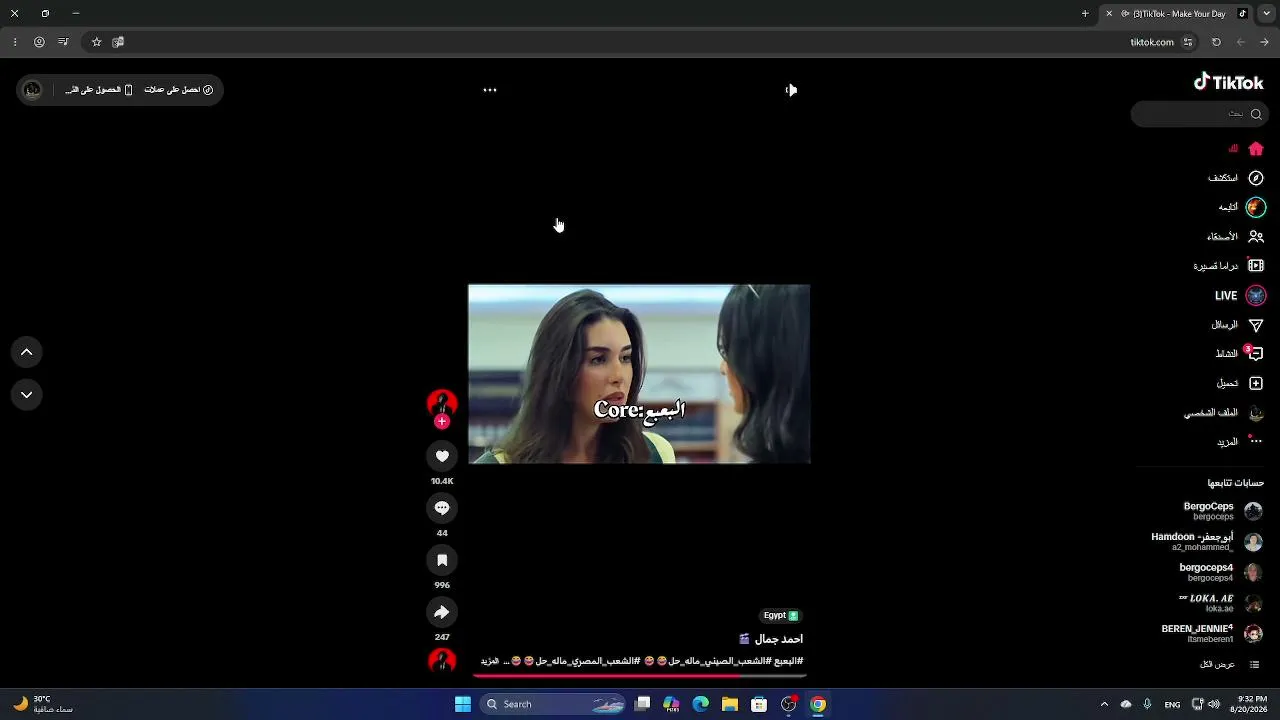Open the Windows Start menu

click(463, 704)
